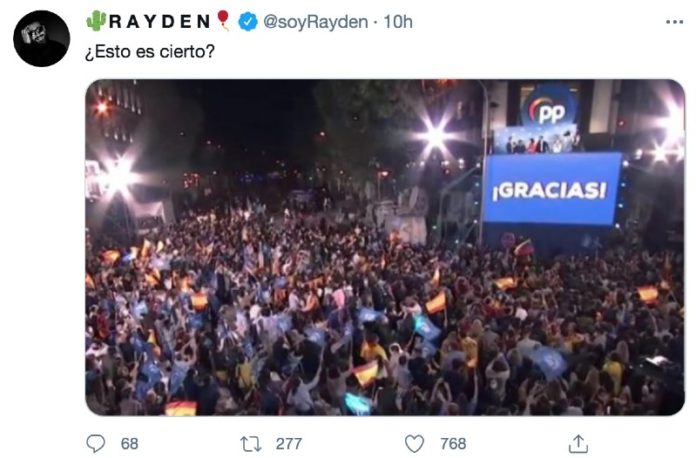Image resolution: width=696 pixels, height=458 pixels.
Task: Open the tweet via 10h timestamp
Action: pos(398,22)
